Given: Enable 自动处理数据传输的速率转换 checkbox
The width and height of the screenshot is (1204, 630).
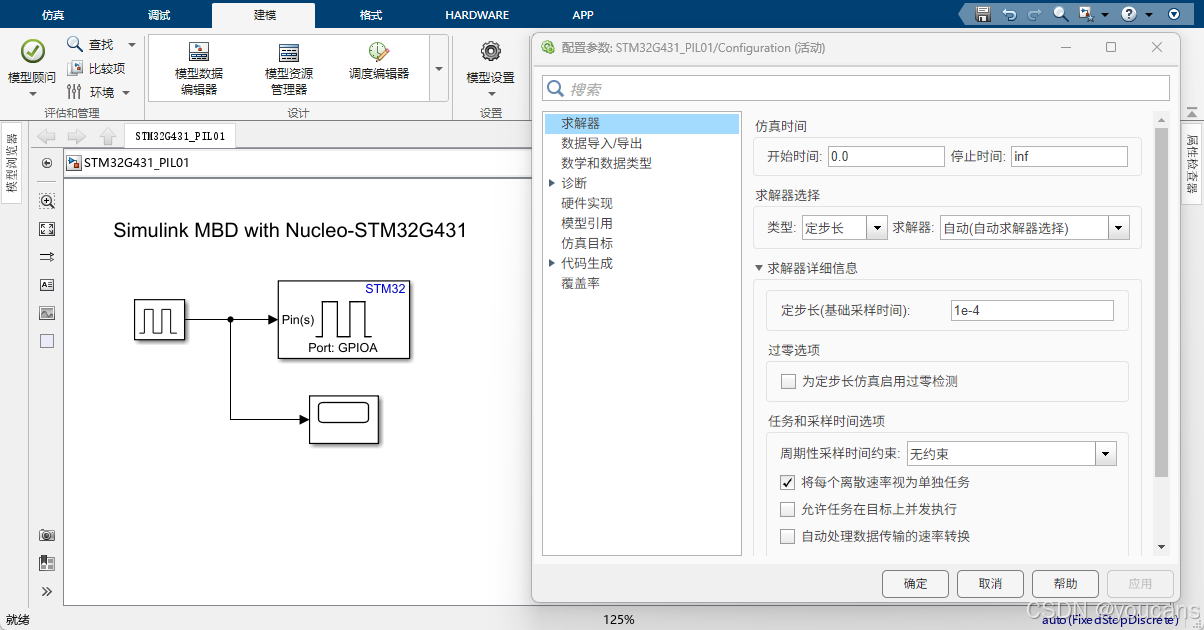Looking at the screenshot, I should coord(788,536).
